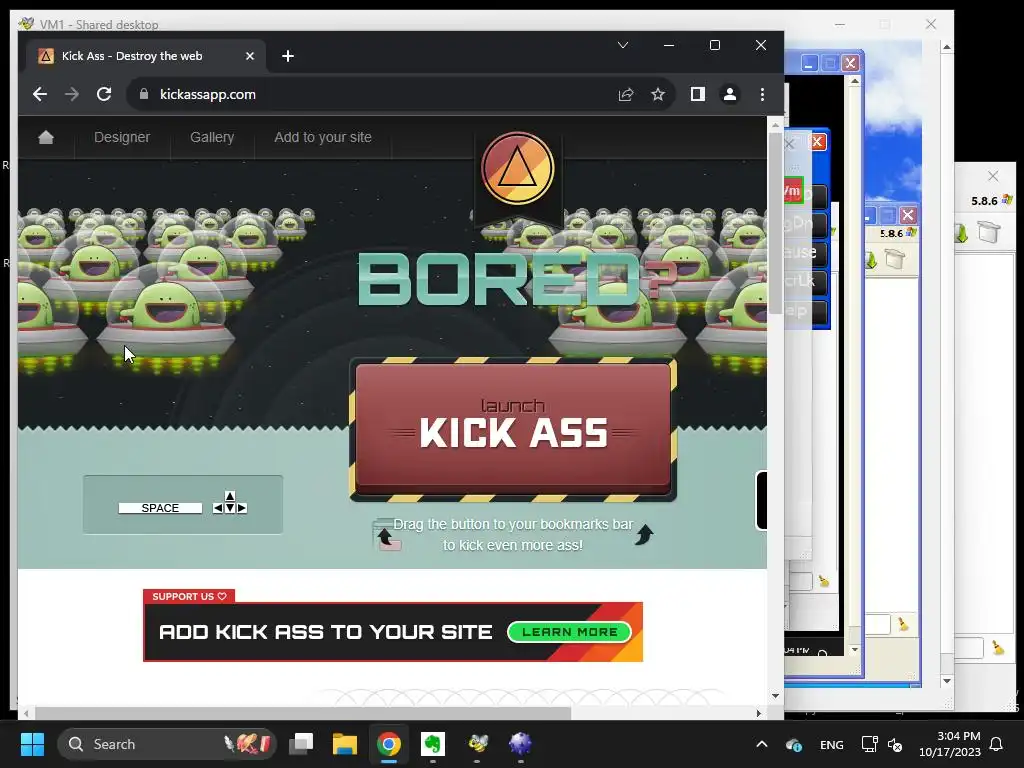Share this page from the address bar
1024x768 pixels.
[x=626, y=95]
